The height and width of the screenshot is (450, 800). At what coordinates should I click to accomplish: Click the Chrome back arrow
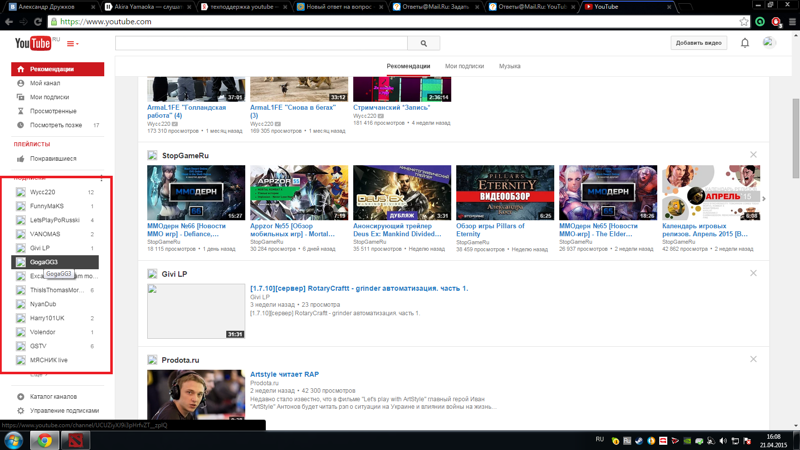click(x=9, y=21)
